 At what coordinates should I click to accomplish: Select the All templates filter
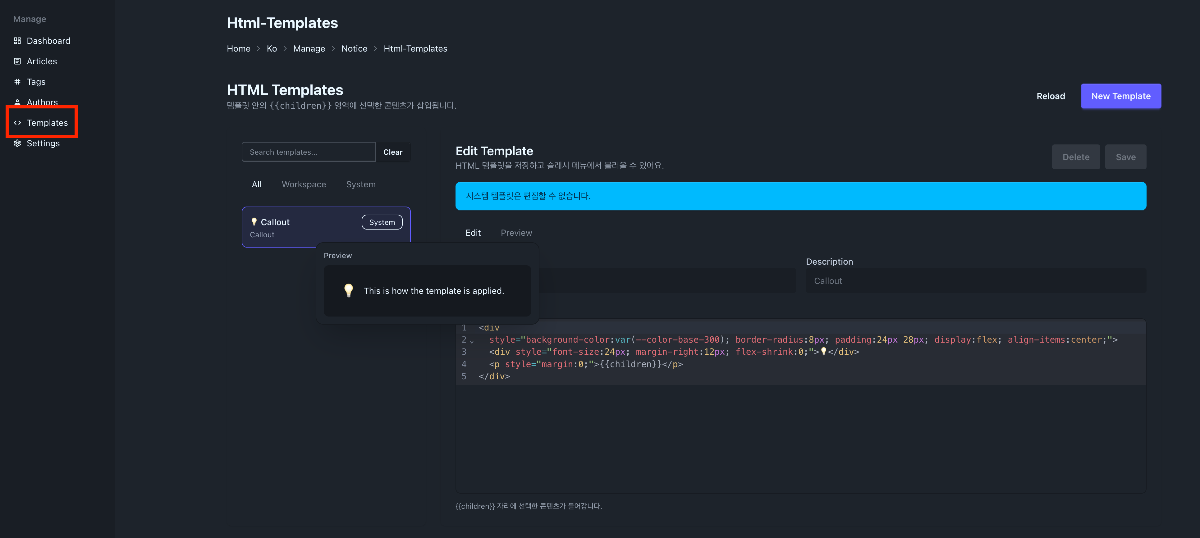point(257,184)
